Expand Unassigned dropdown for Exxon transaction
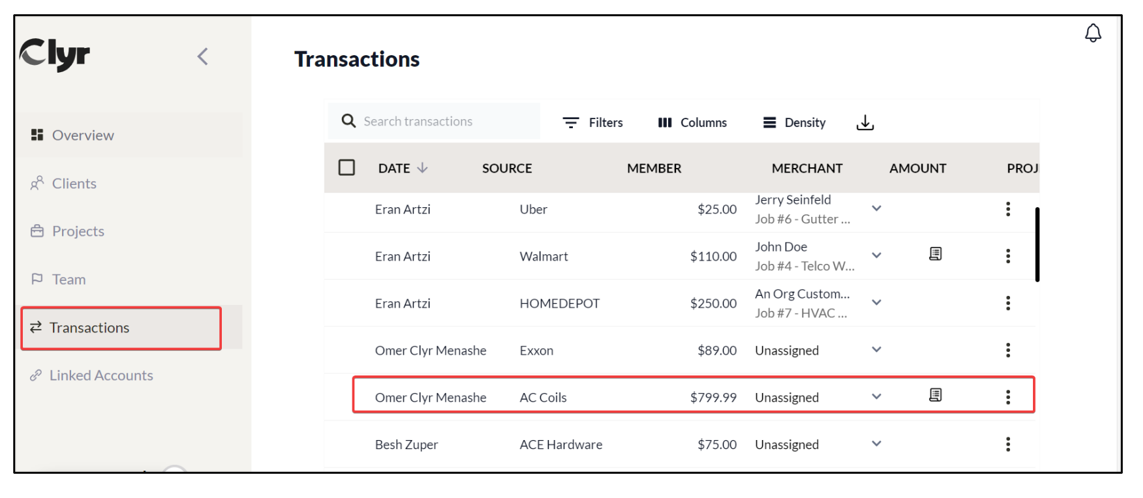The height and width of the screenshot is (498, 1143). (x=876, y=350)
